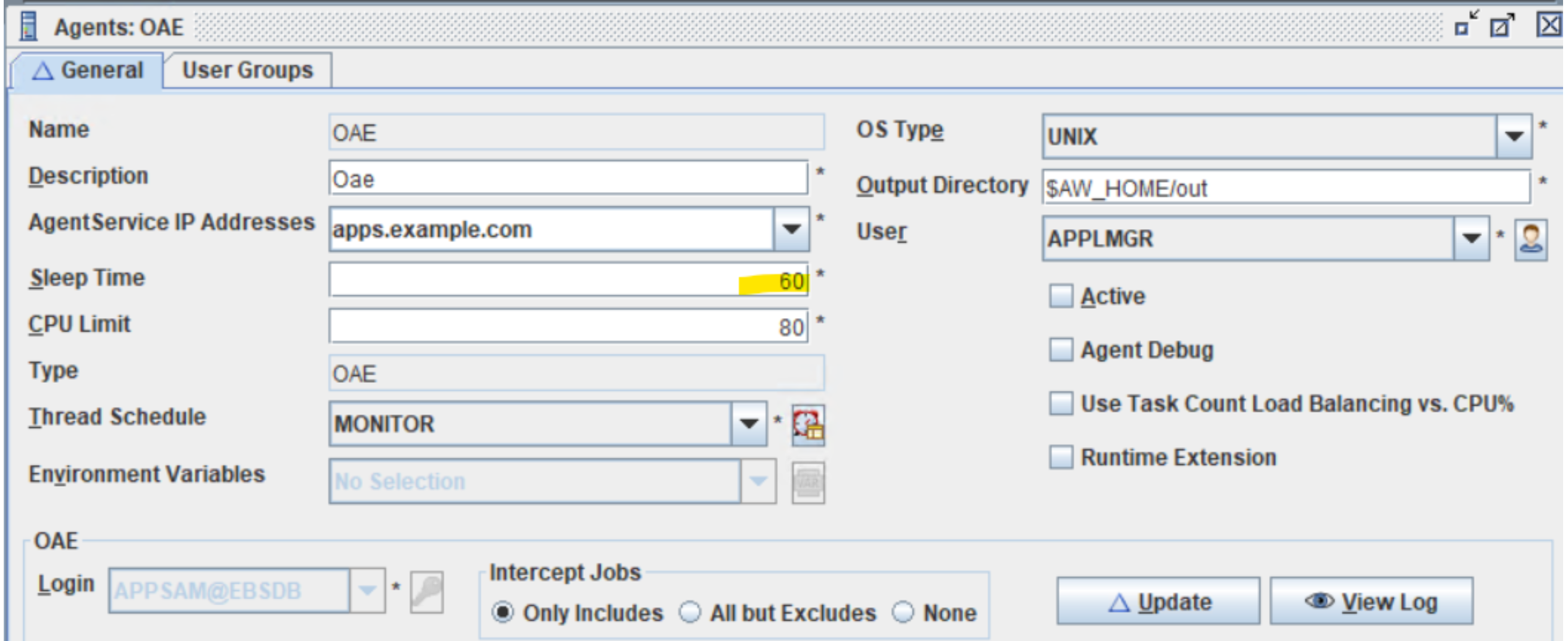The image size is (1568, 641).
Task: Click the detach window icon
Action: click(x=1502, y=25)
